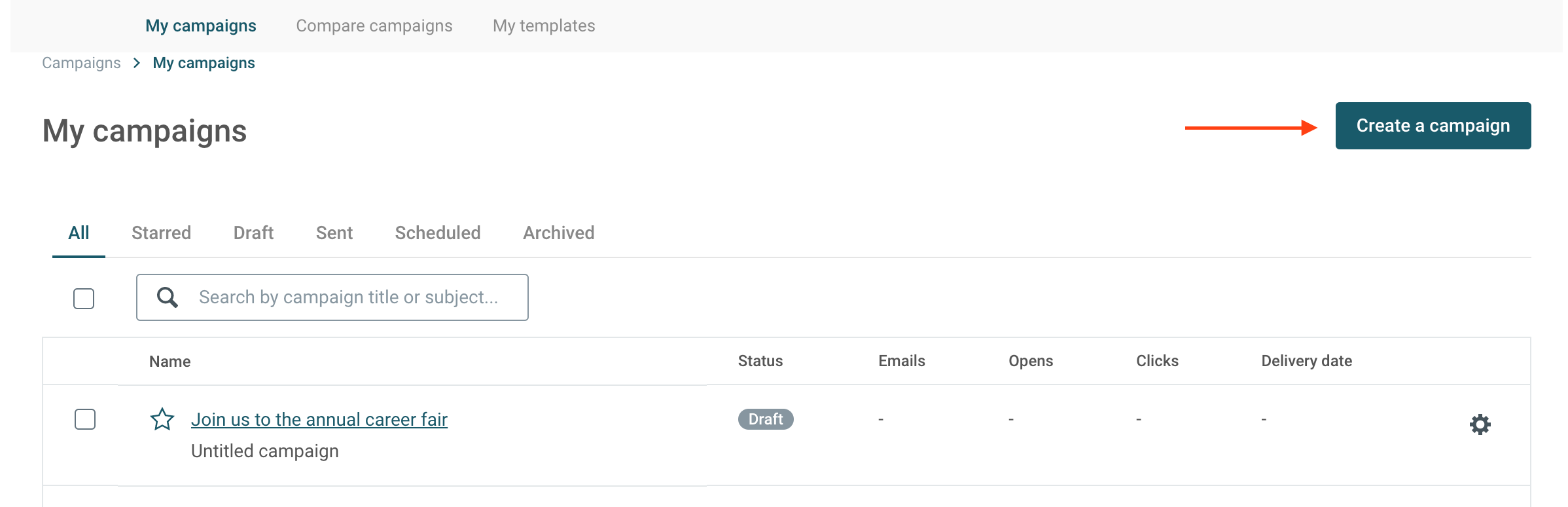Go to Campaigns breadcrumb link
Viewport: 1568px width, 507px height.
(81, 63)
